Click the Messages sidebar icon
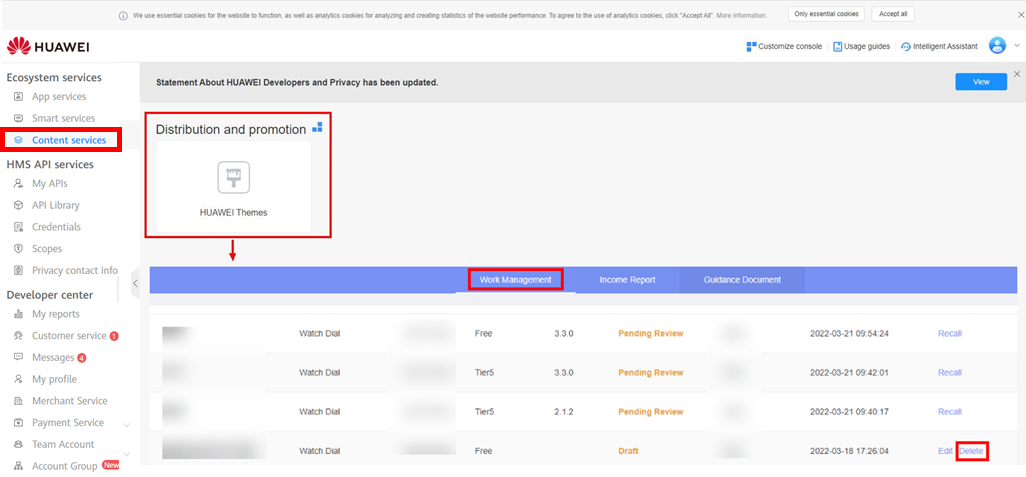 click(x=18, y=357)
